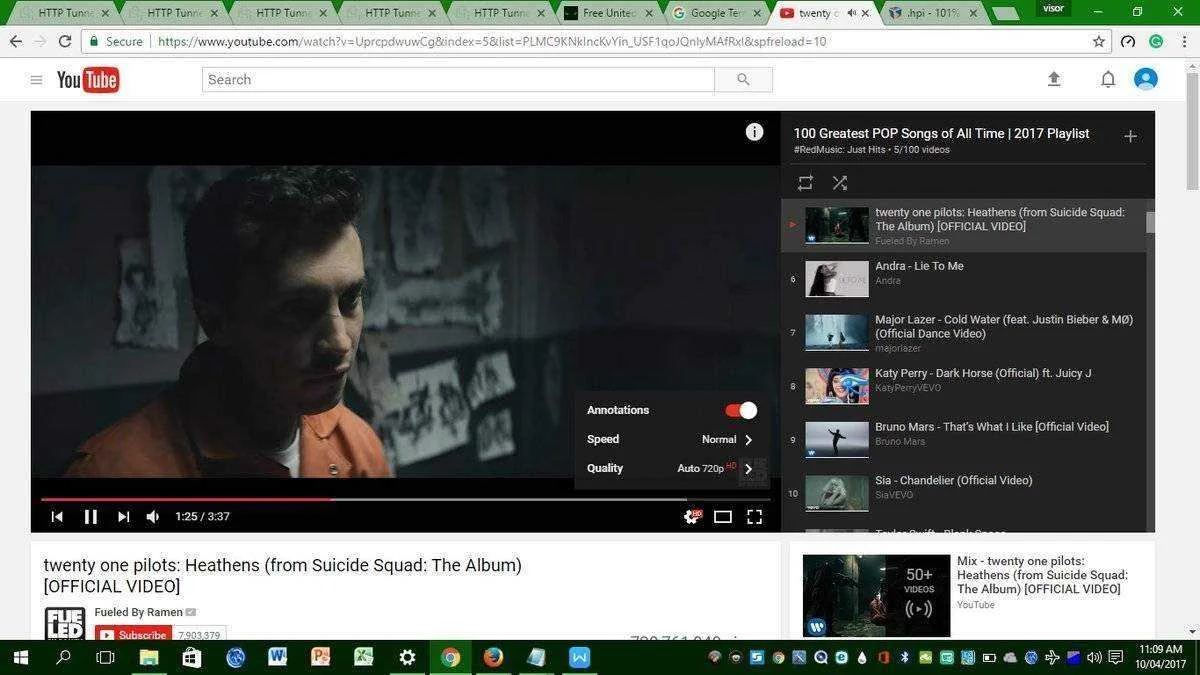This screenshot has width=1200, height=675.
Task: Open the Windows Start menu
Action: click(20, 657)
